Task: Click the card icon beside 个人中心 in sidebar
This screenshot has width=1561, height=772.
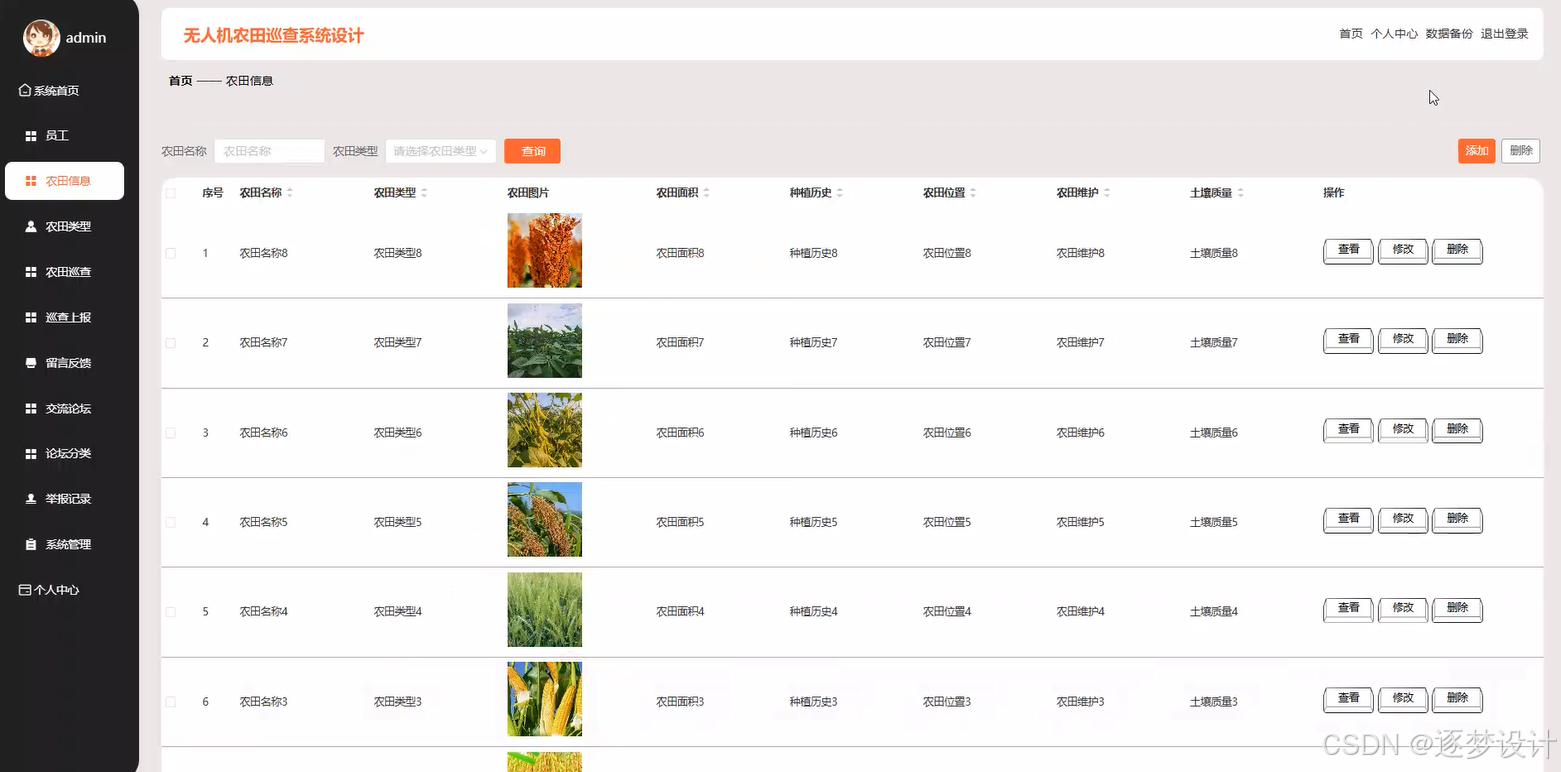Action: click(25, 590)
